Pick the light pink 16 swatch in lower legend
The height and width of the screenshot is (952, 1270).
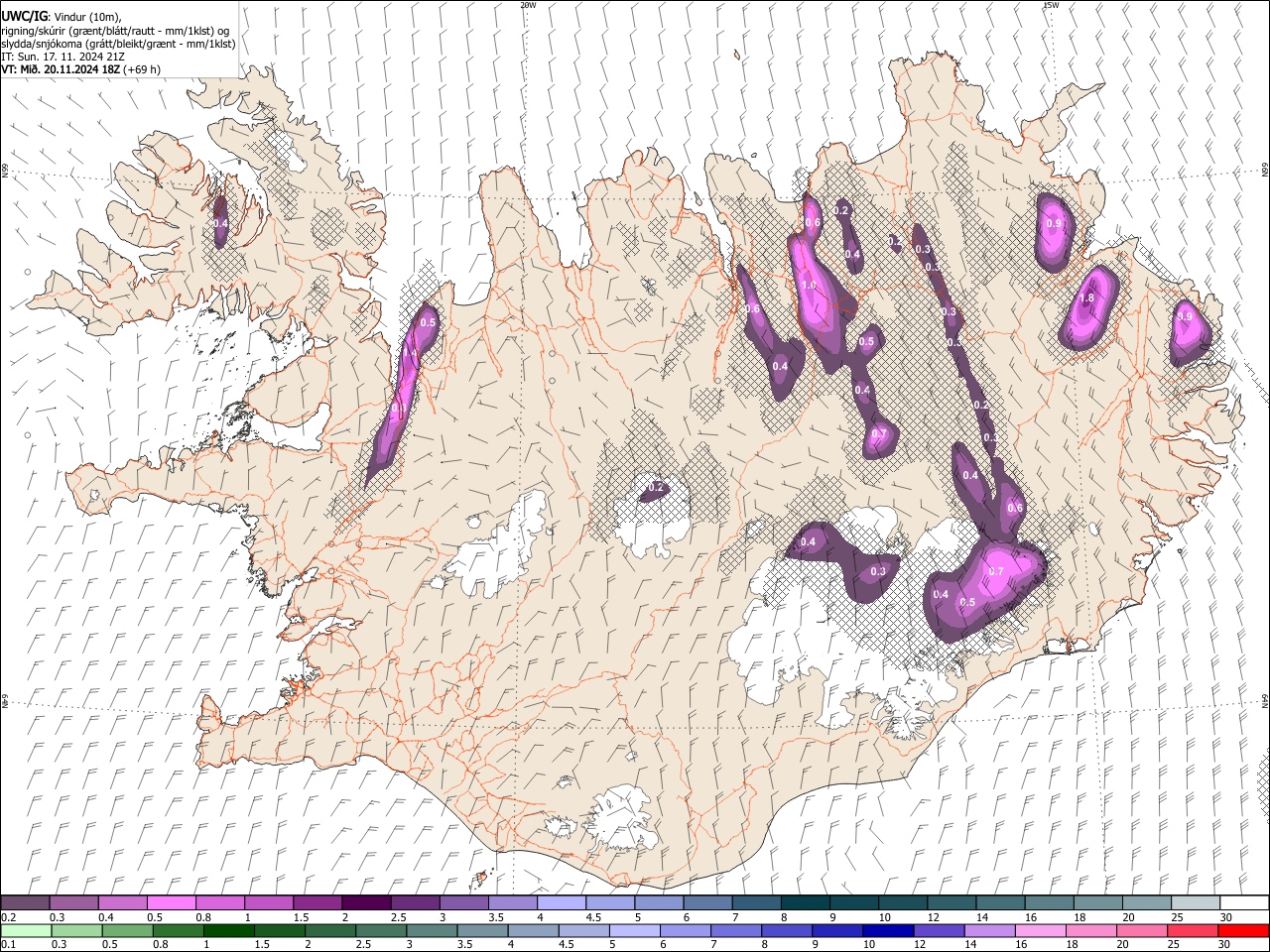[x=1040, y=930]
